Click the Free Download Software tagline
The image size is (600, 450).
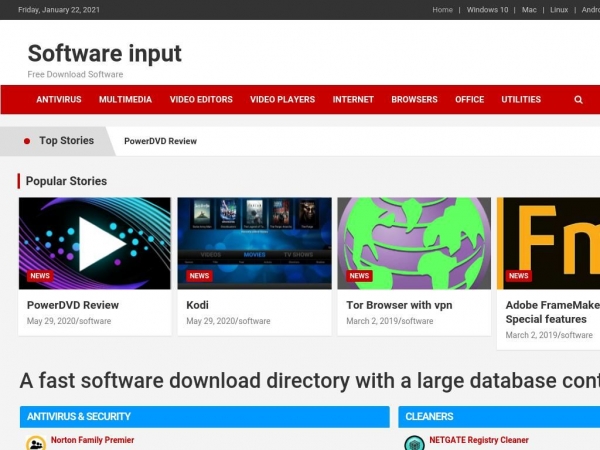(75, 75)
